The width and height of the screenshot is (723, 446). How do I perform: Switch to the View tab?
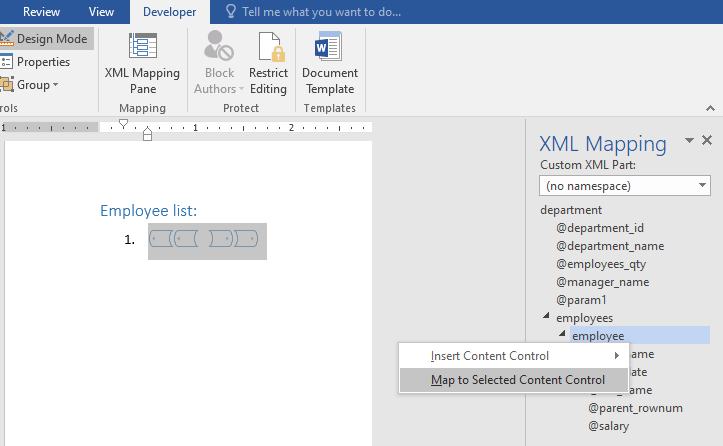point(101,12)
